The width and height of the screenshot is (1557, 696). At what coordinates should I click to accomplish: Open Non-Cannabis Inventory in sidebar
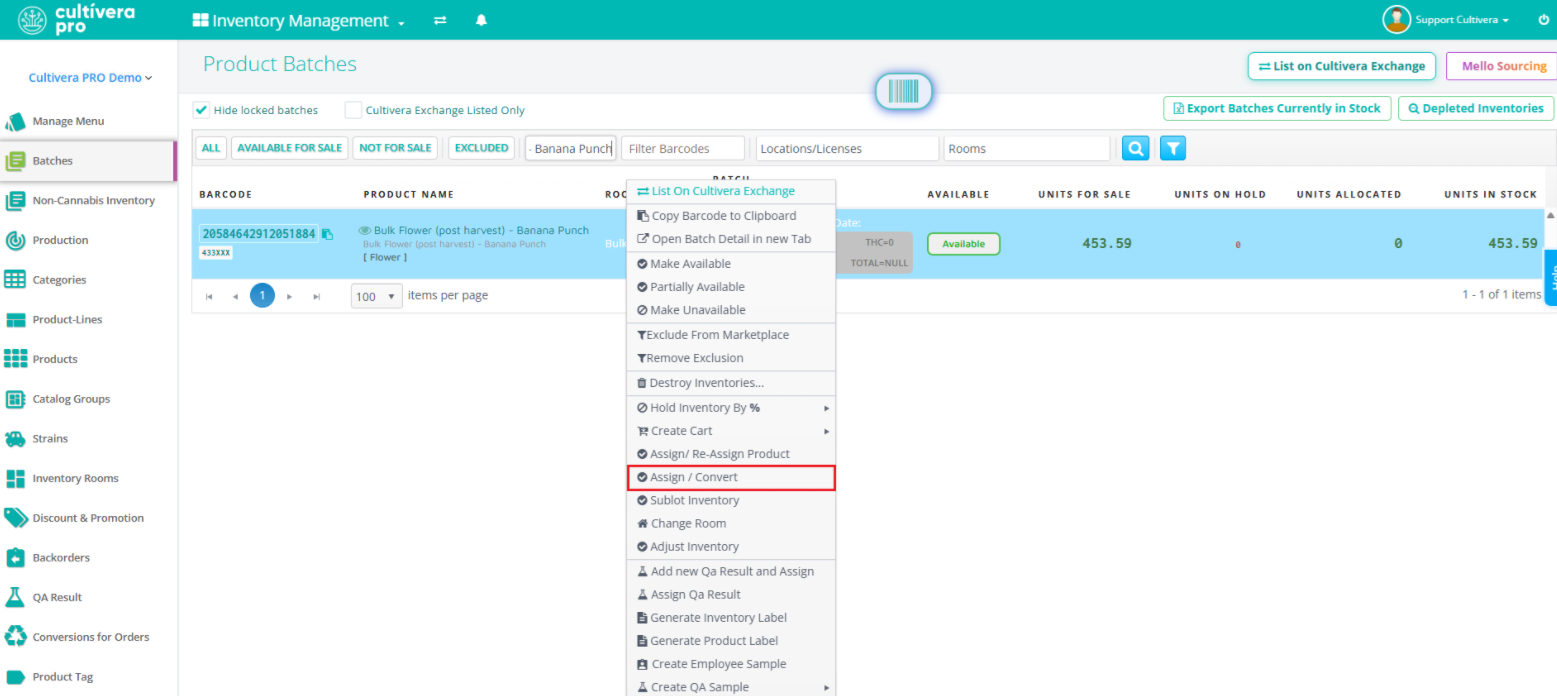pos(88,200)
